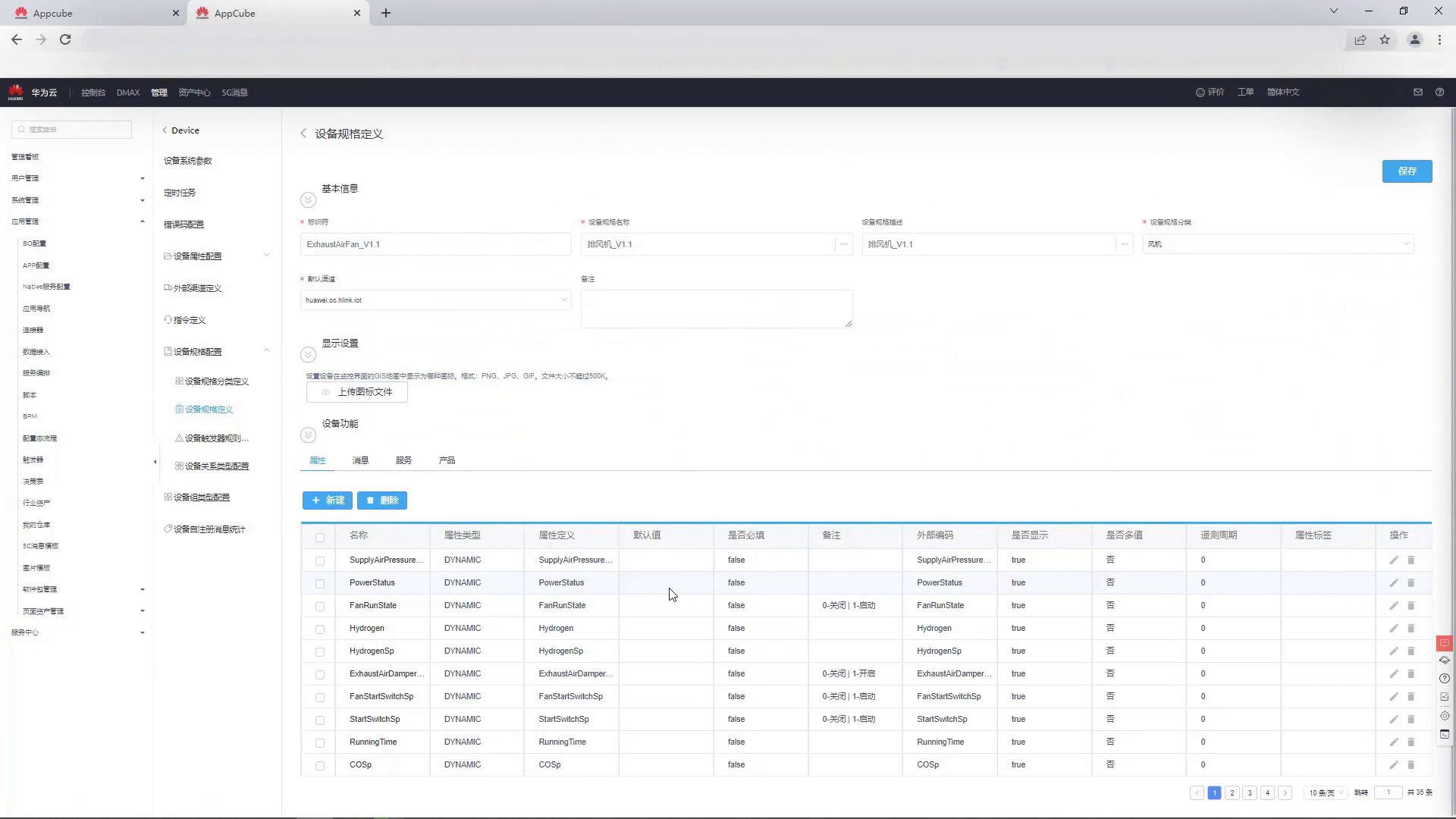The height and width of the screenshot is (819, 1456).
Task: Check the HydrogenSp row checkbox
Action: coord(320,652)
